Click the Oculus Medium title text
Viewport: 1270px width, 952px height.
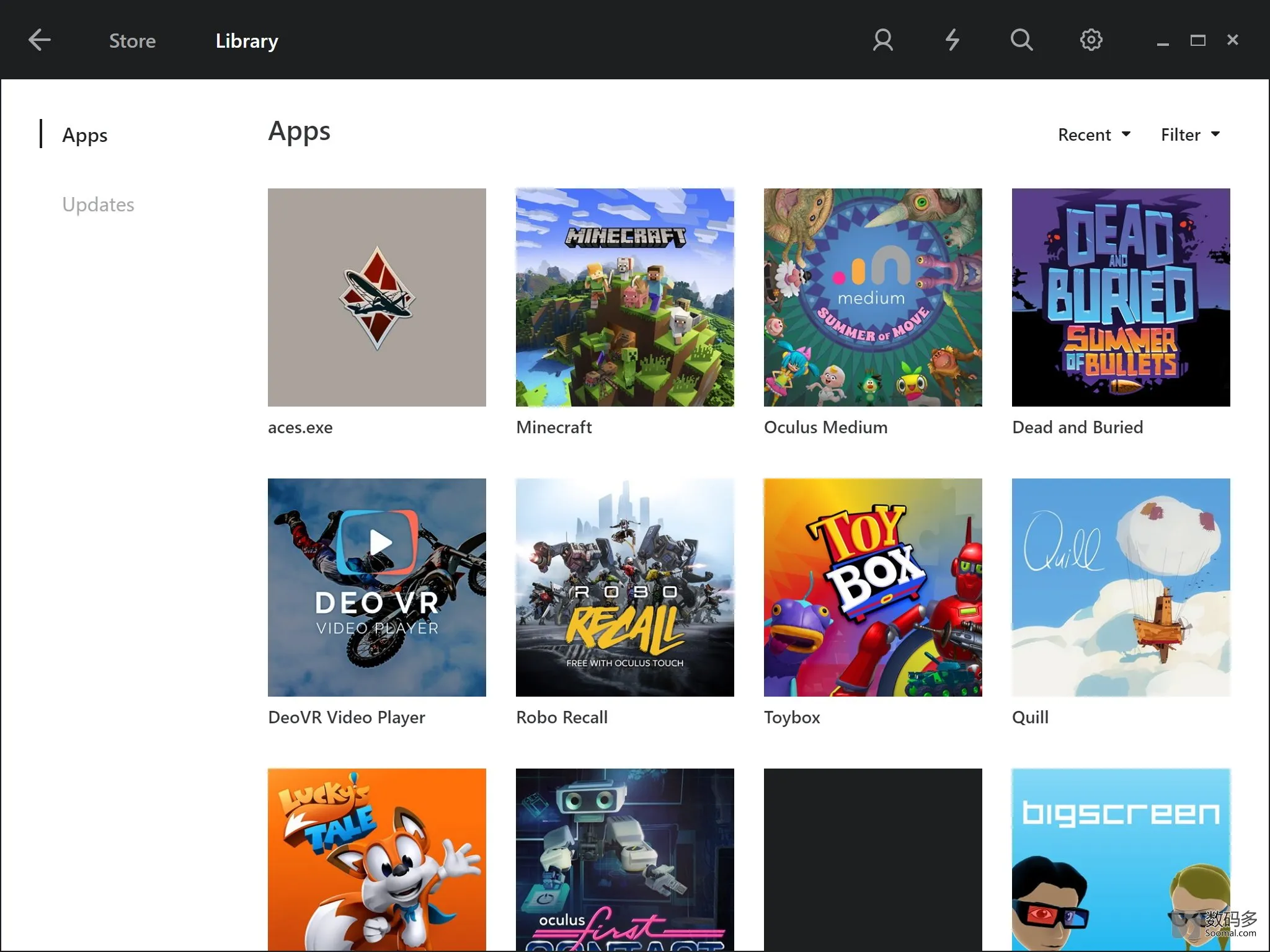pyautogui.click(x=825, y=427)
